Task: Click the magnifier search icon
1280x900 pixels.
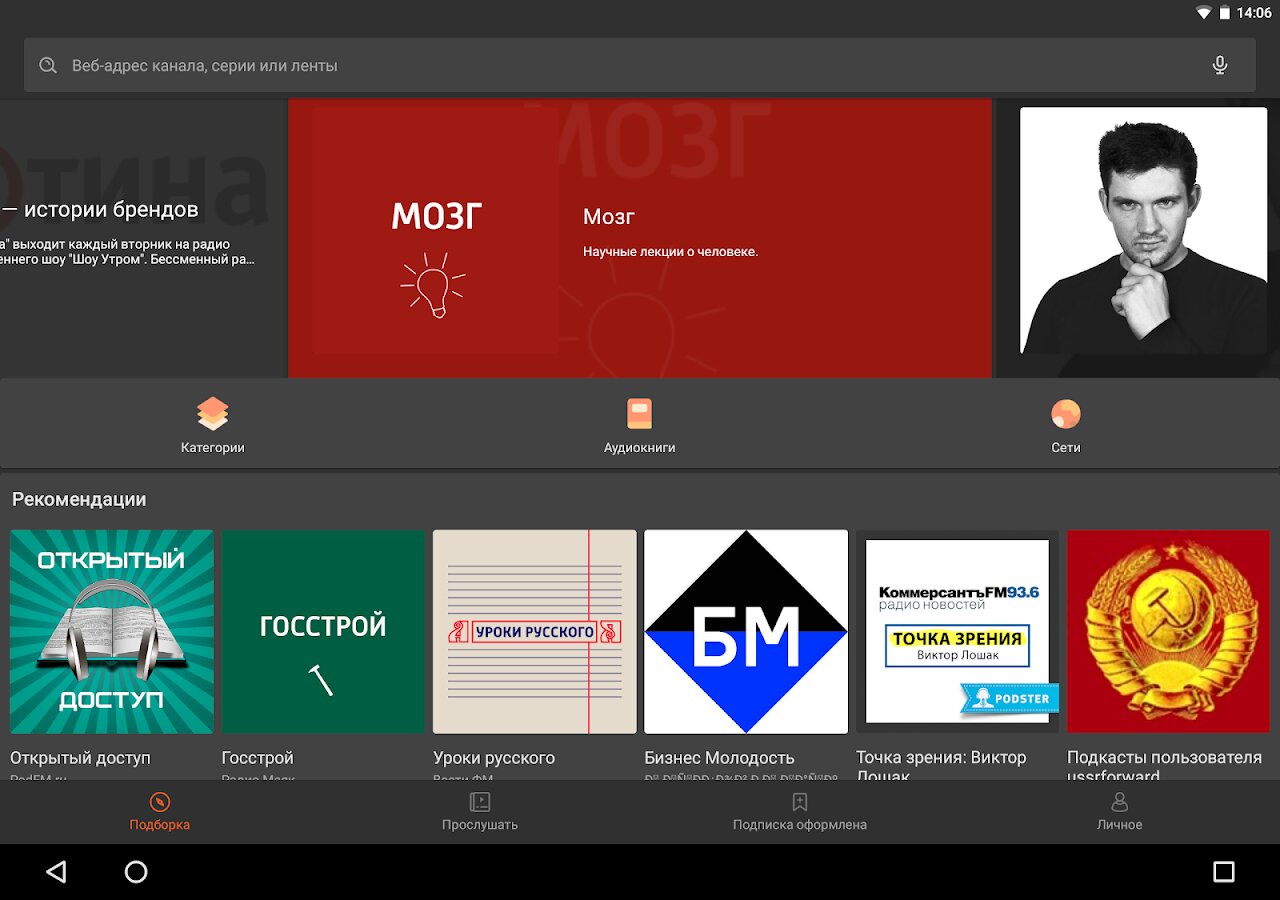Action: coord(48,66)
